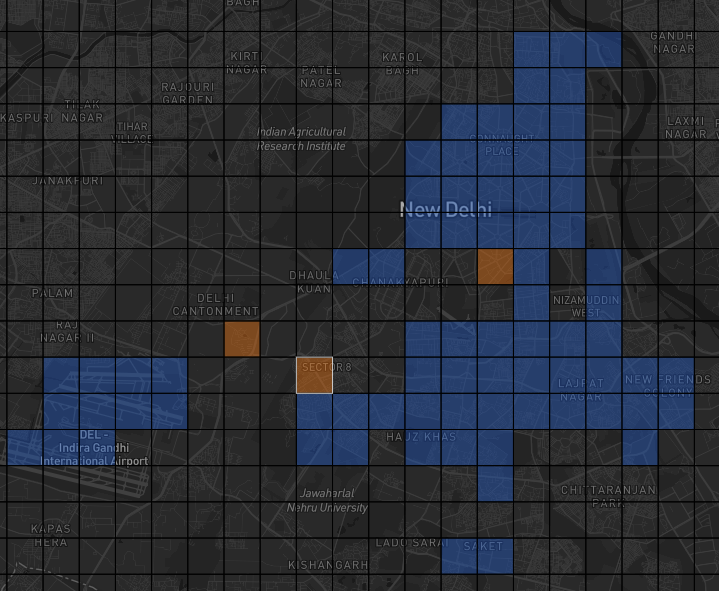
Task: Click the Janakpuri label
Action: tap(68, 181)
